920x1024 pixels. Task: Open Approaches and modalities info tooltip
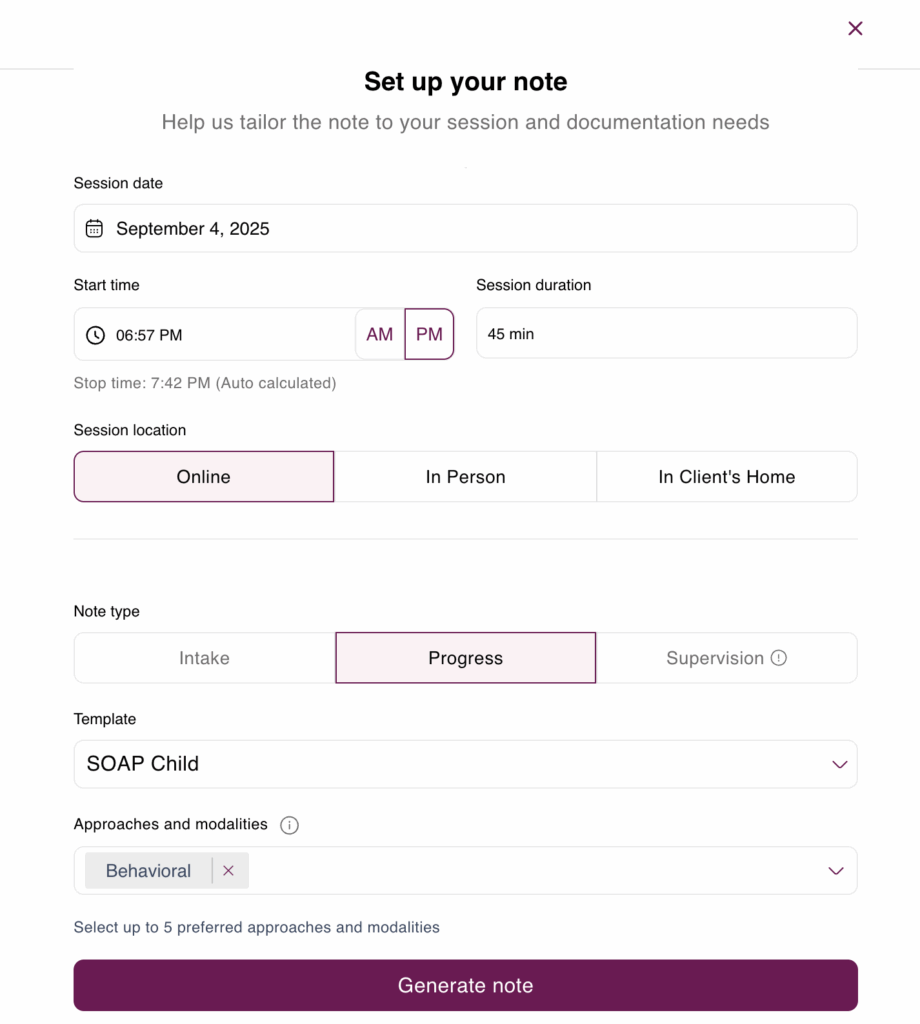[289, 825]
